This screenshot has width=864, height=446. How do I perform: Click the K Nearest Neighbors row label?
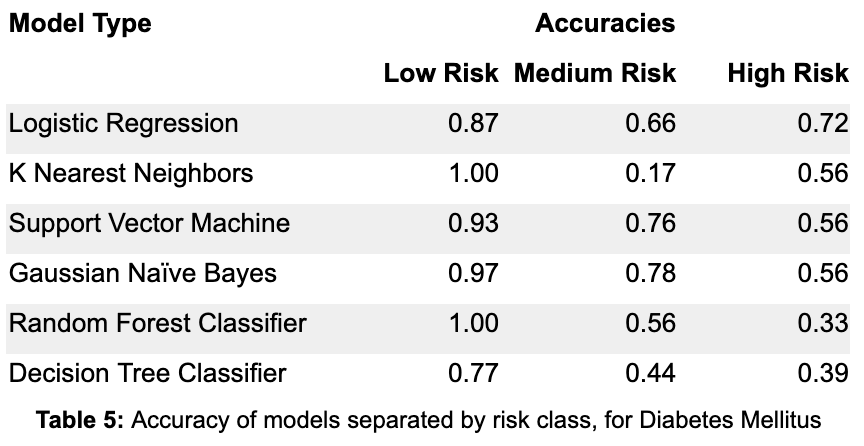131,173
